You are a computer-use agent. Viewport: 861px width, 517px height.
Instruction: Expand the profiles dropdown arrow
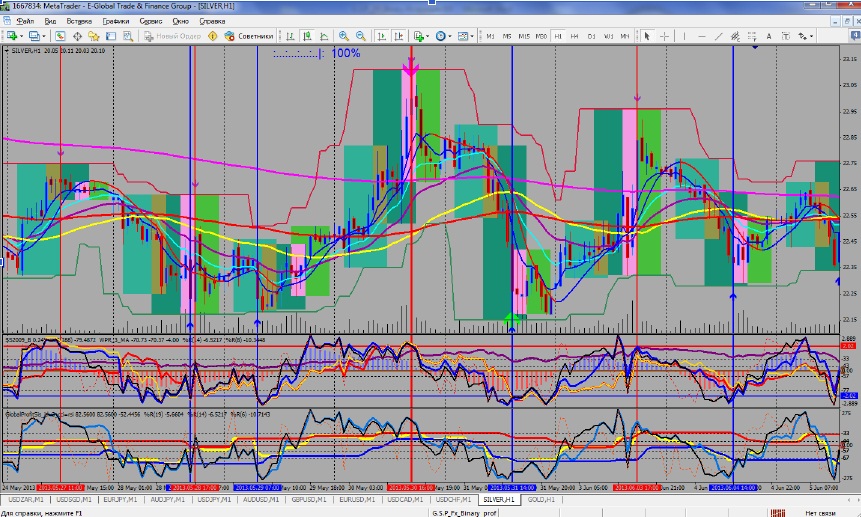(x=44, y=36)
